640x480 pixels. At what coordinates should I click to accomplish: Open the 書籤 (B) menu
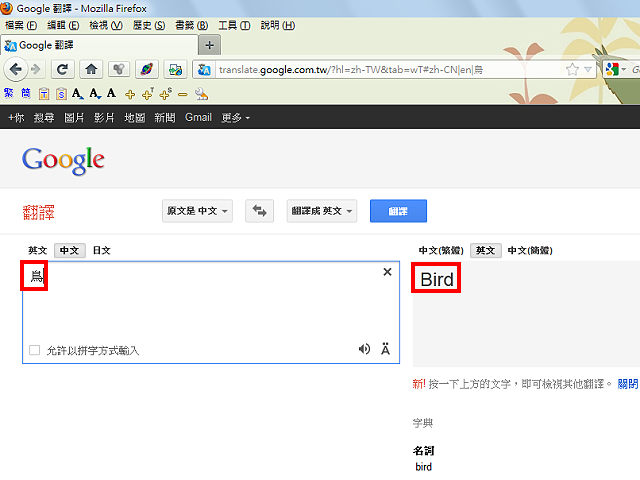click(x=191, y=25)
